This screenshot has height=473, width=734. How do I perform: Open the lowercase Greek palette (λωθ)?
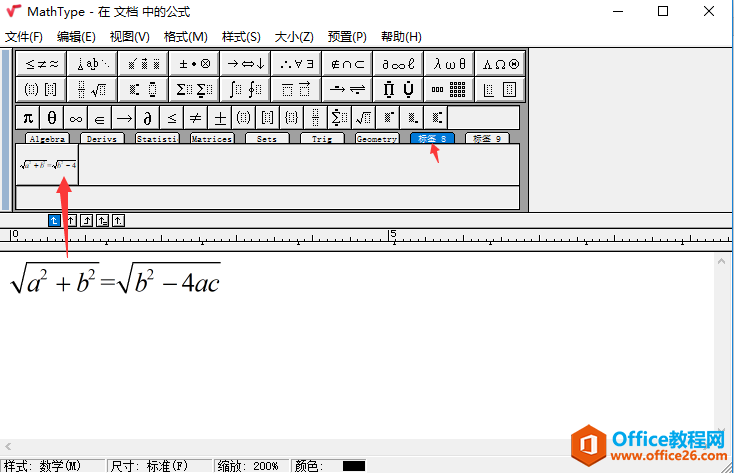point(449,64)
